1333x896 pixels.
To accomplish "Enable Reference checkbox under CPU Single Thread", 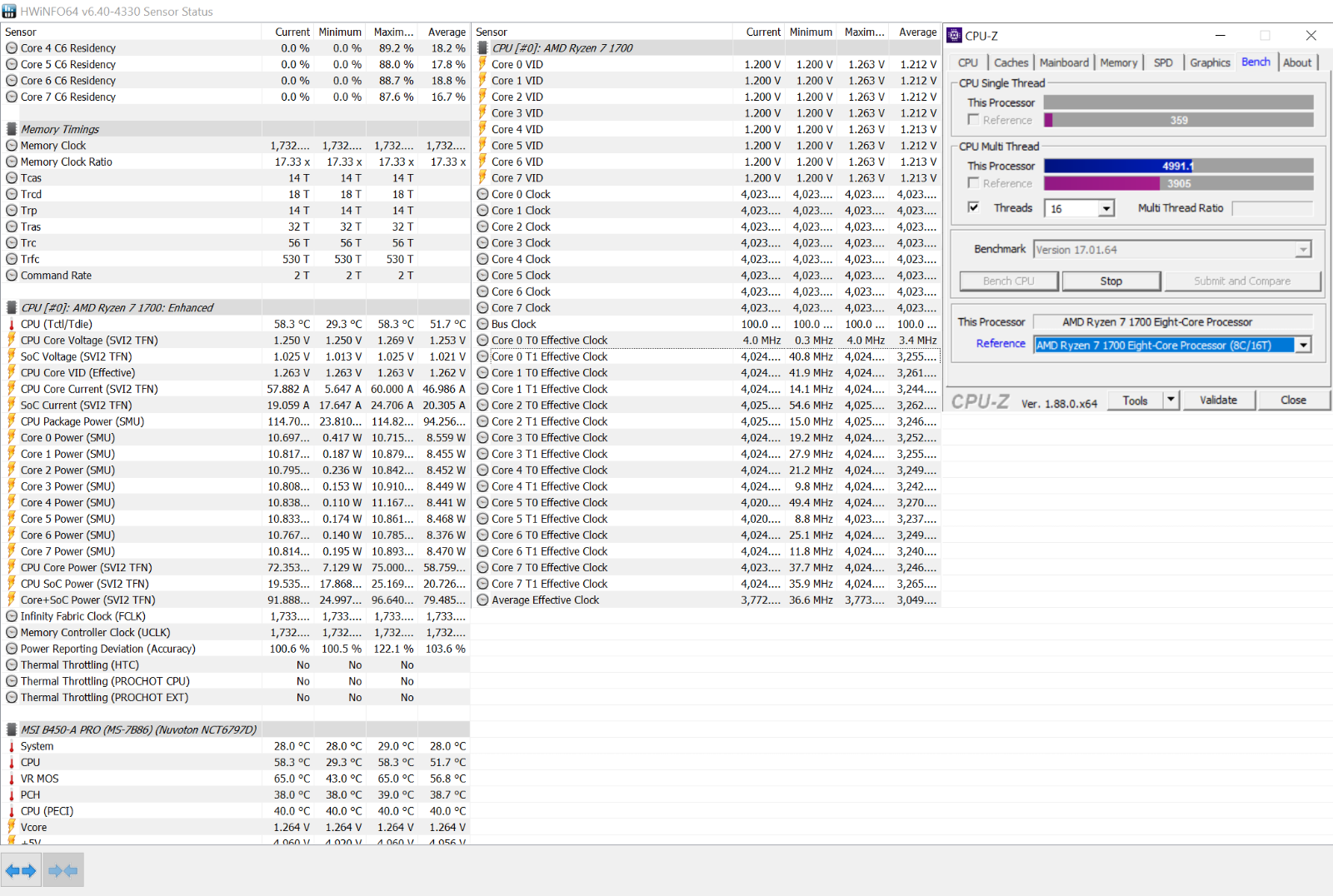I will (973, 120).
